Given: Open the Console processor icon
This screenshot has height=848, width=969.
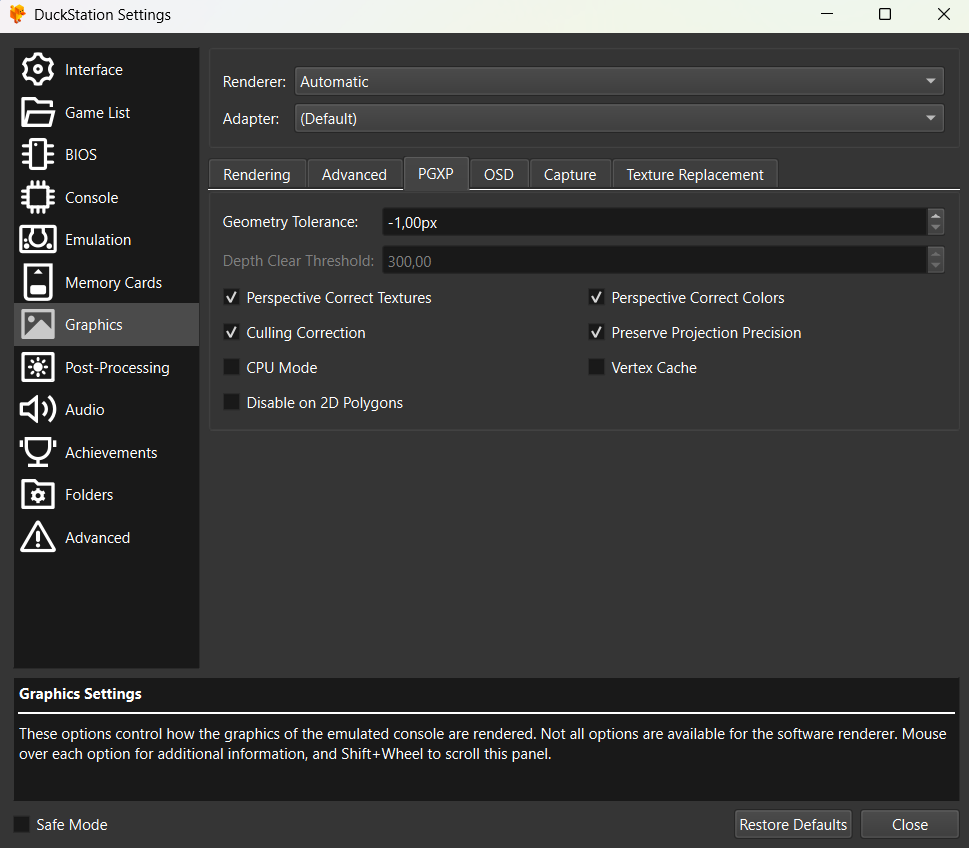Looking at the screenshot, I should [38, 197].
